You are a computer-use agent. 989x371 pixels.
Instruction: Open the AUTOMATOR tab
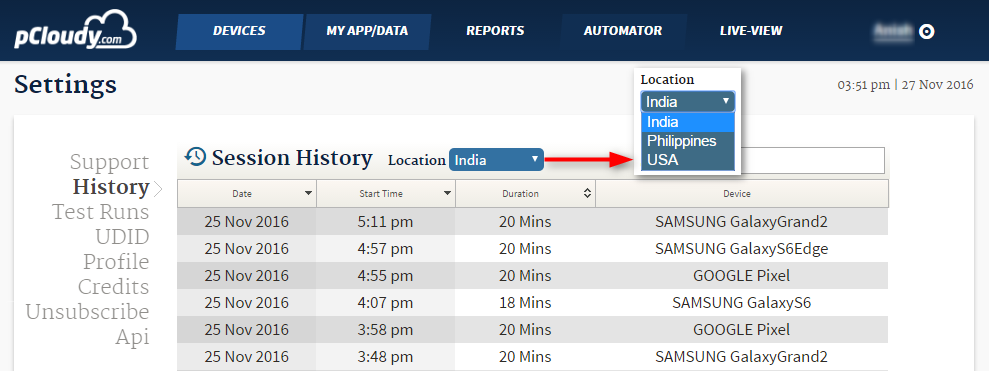[623, 31]
